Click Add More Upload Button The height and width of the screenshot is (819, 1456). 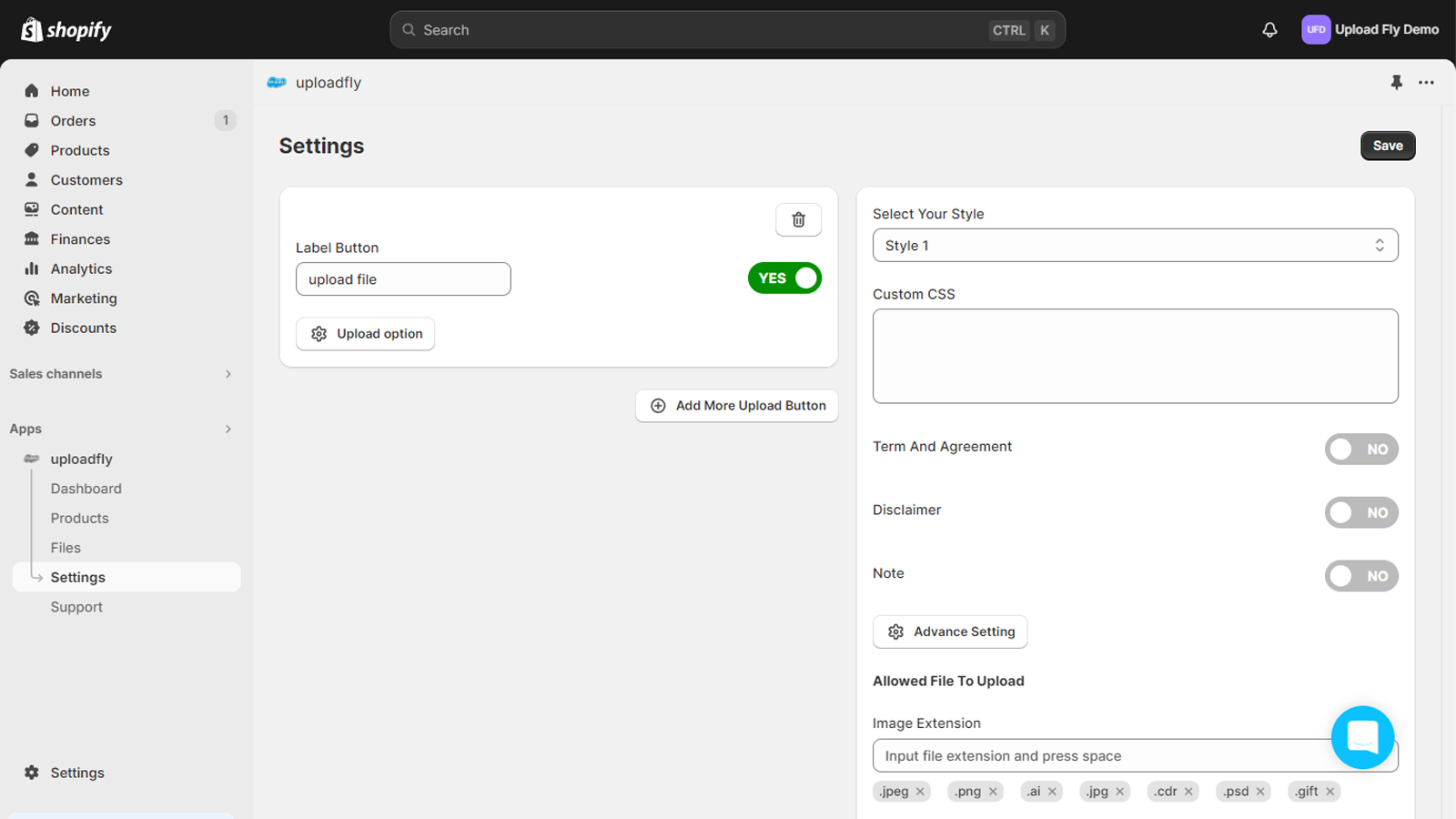[x=736, y=406]
